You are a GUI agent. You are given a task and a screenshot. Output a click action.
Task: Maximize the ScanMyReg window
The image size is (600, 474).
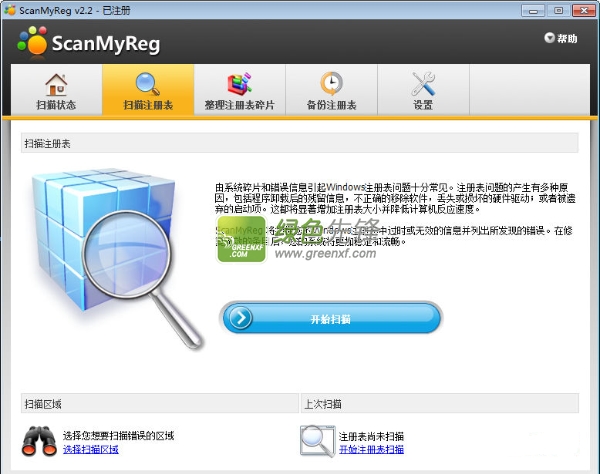pos(558,10)
